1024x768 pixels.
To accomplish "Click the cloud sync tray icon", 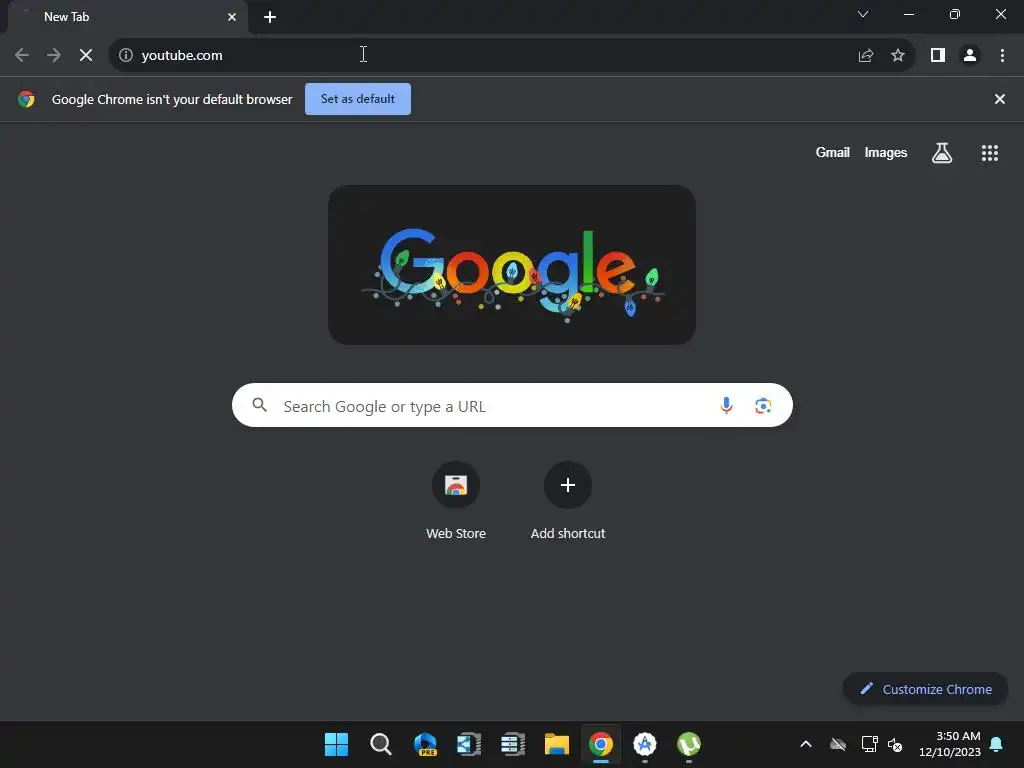I will tap(838, 744).
